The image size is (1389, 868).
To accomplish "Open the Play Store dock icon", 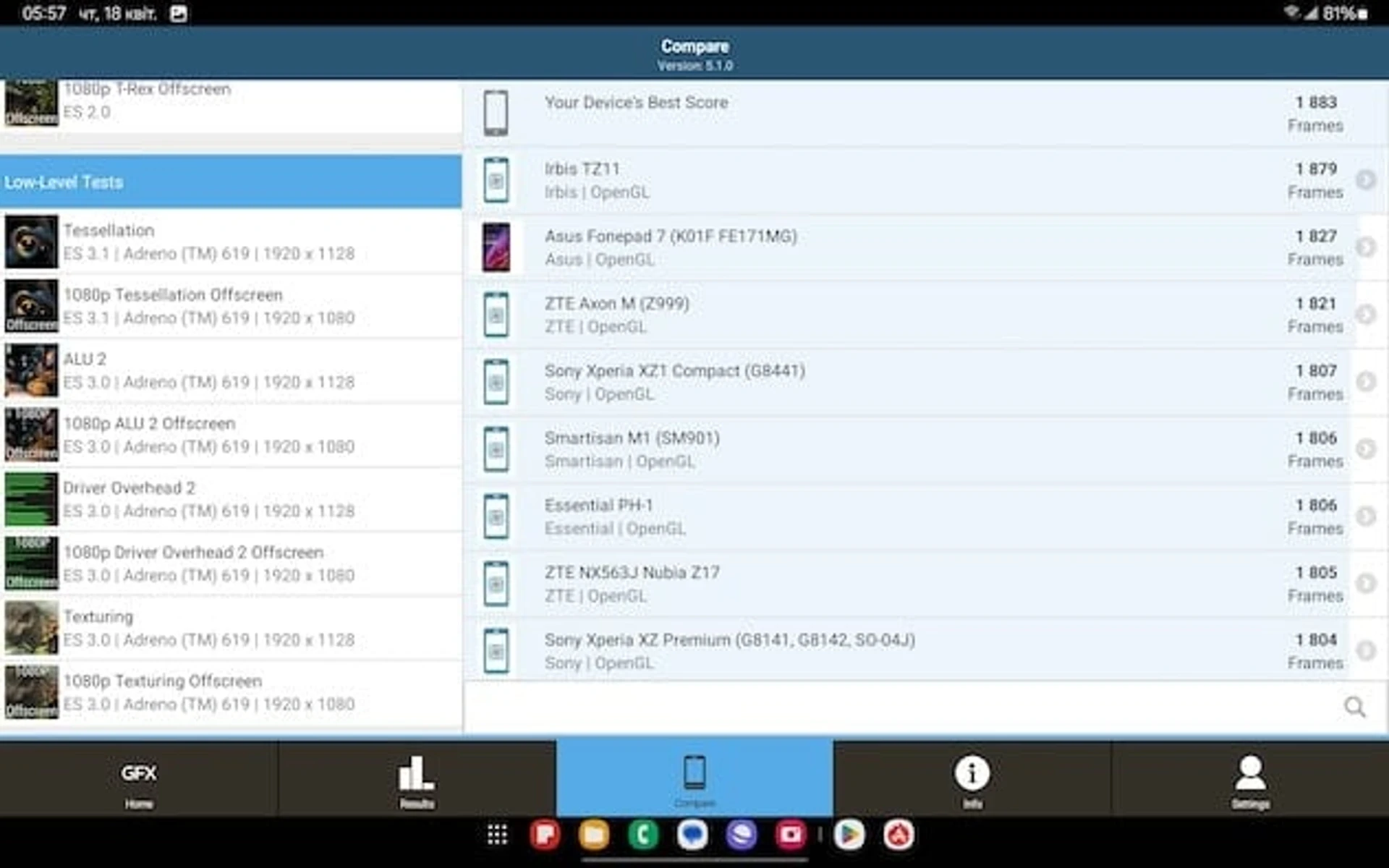I will tap(849, 835).
